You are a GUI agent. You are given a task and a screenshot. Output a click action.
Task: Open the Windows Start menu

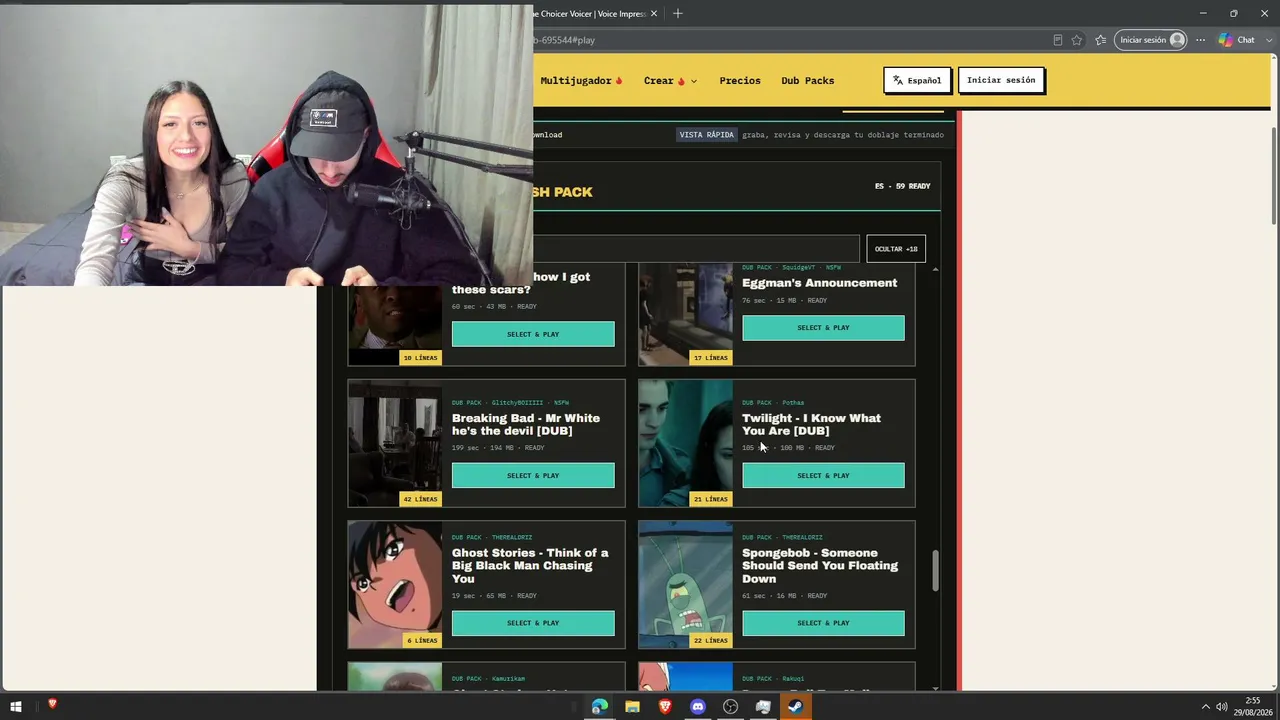[16, 706]
